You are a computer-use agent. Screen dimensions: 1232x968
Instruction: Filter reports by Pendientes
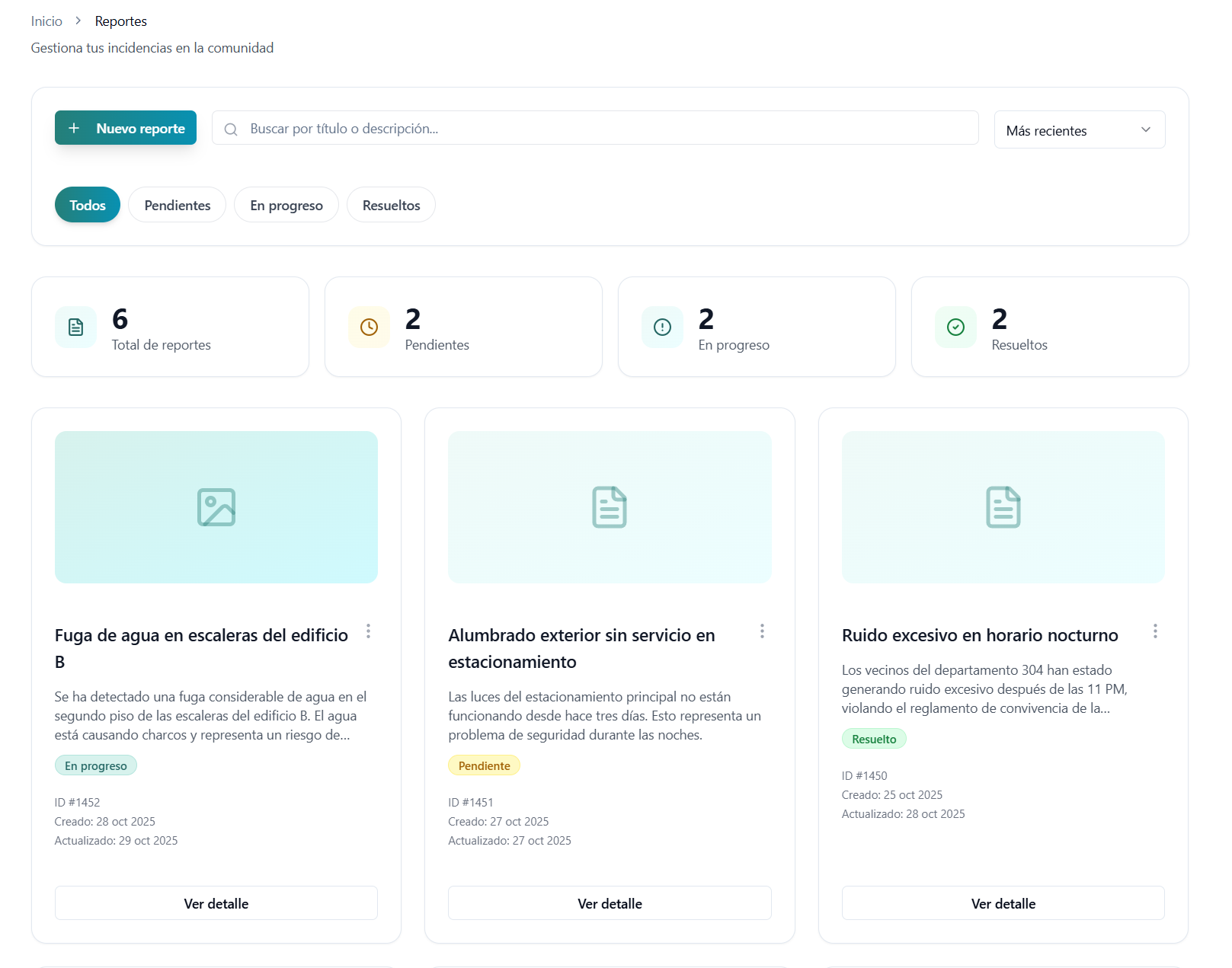(178, 206)
